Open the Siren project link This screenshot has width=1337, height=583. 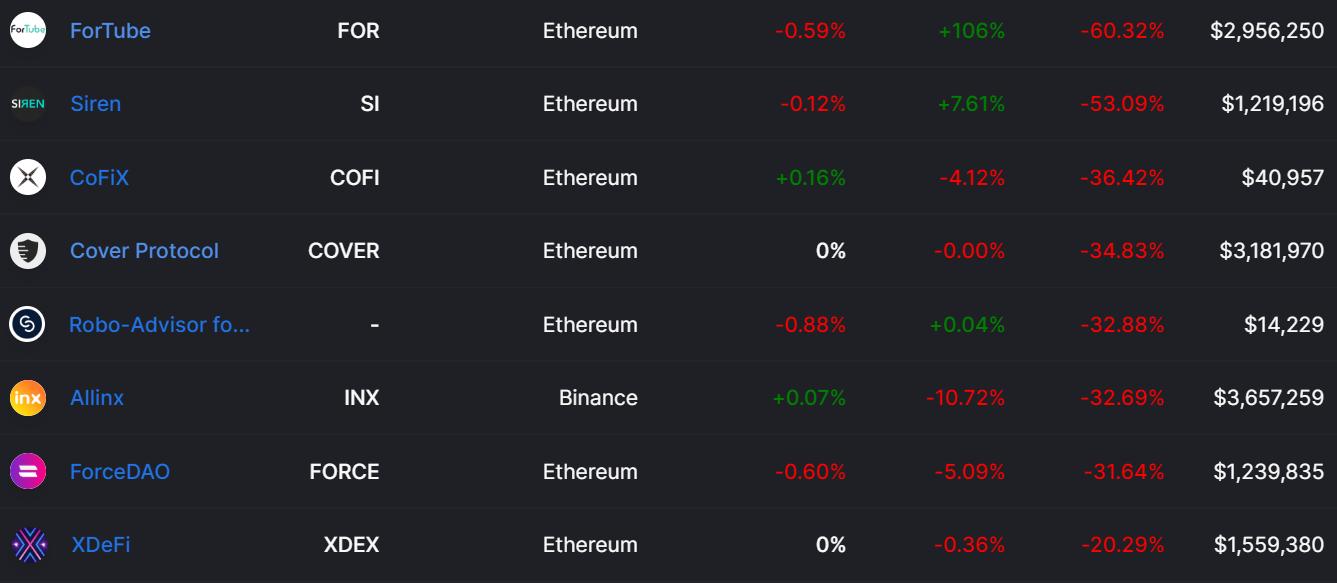(x=95, y=104)
